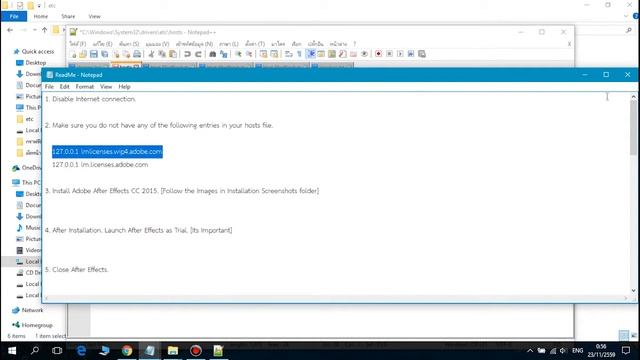
Task: Click line '127.0.0.1 lm.licenses.adobe.com'
Action: pos(100,164)
